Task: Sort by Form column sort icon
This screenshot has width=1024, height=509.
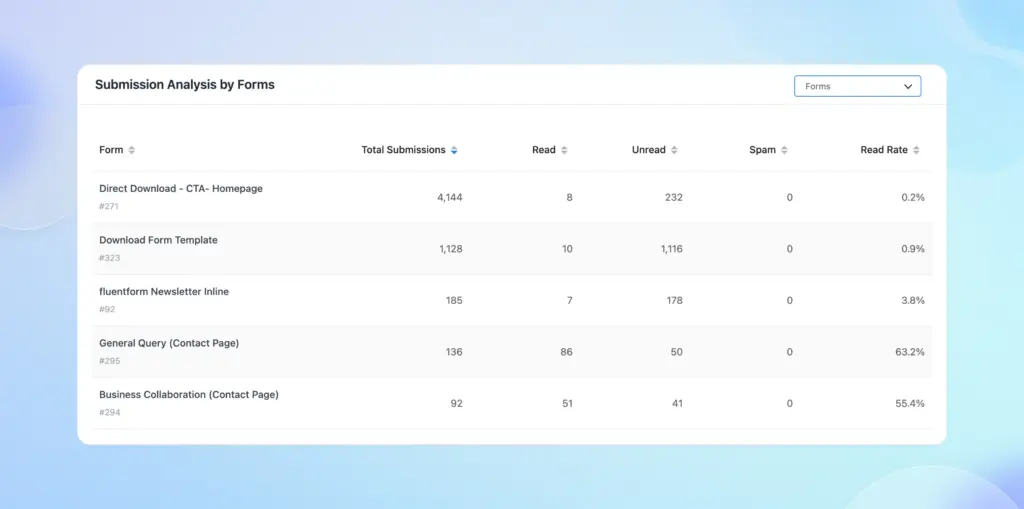Action: (x=131, y=150)
